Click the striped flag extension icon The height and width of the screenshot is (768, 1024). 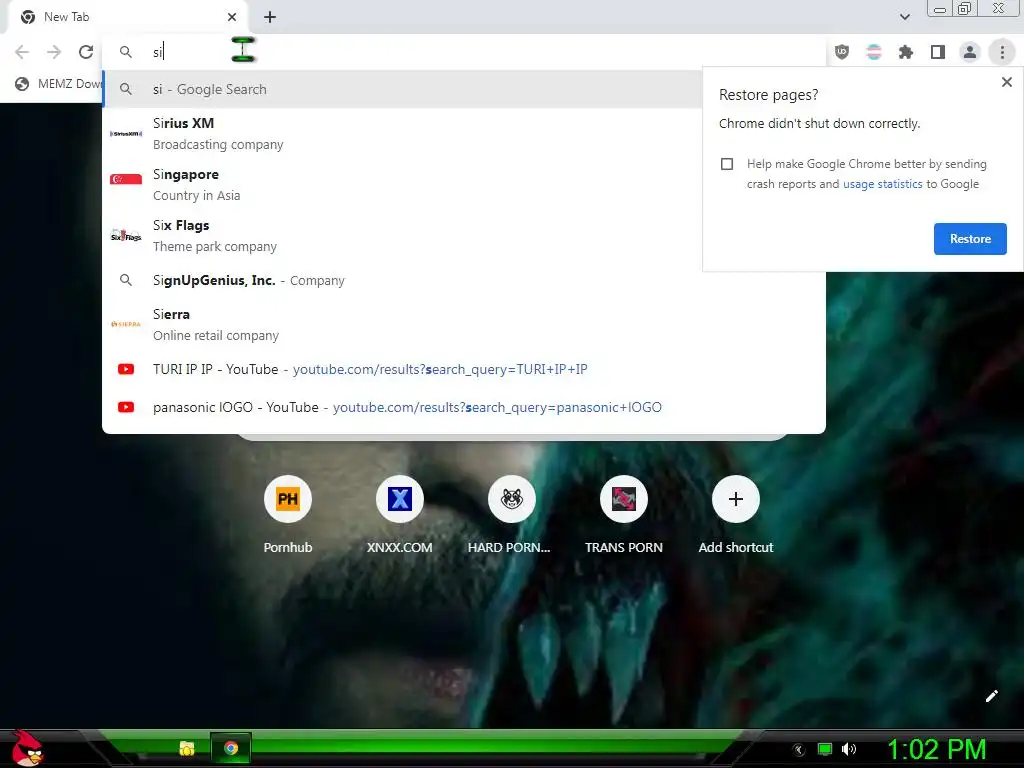pyautogui.click(x=874, y=52)
